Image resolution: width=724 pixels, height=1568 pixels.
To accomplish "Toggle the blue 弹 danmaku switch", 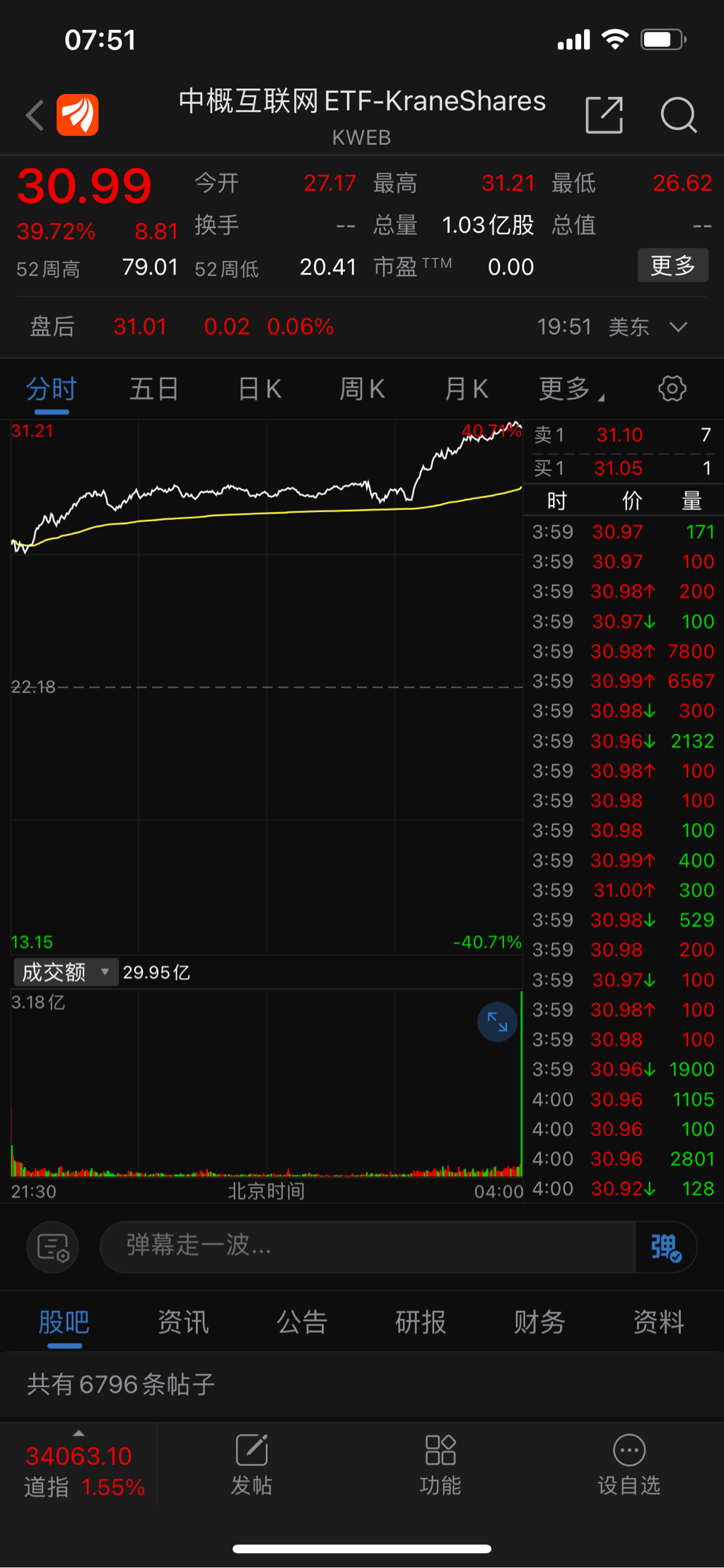I will 665,1247.
